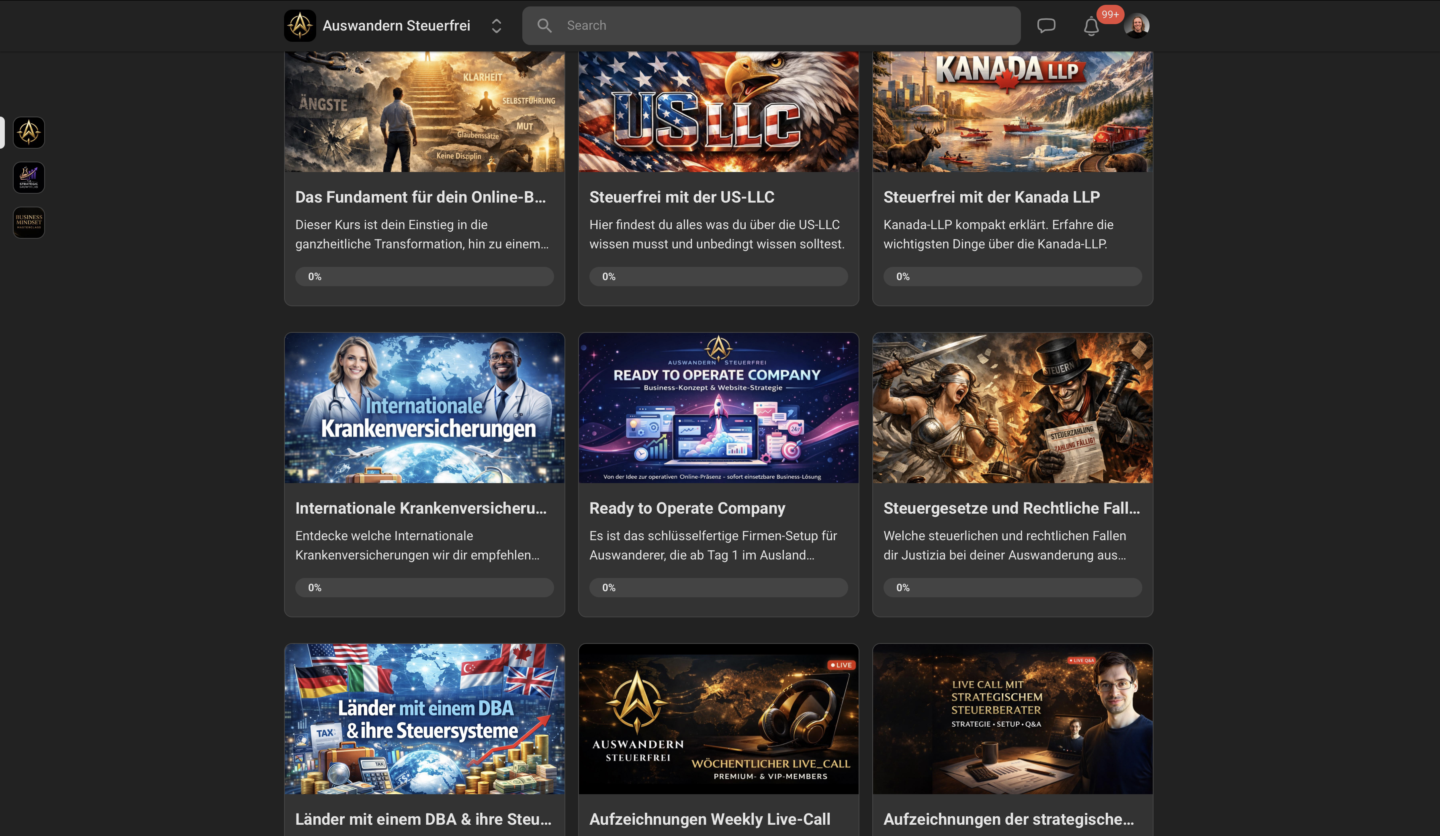Open the Internationale Krankenversicherungen thumbnail
Screen dimensions: 1440x836
(x=425, y=408)
